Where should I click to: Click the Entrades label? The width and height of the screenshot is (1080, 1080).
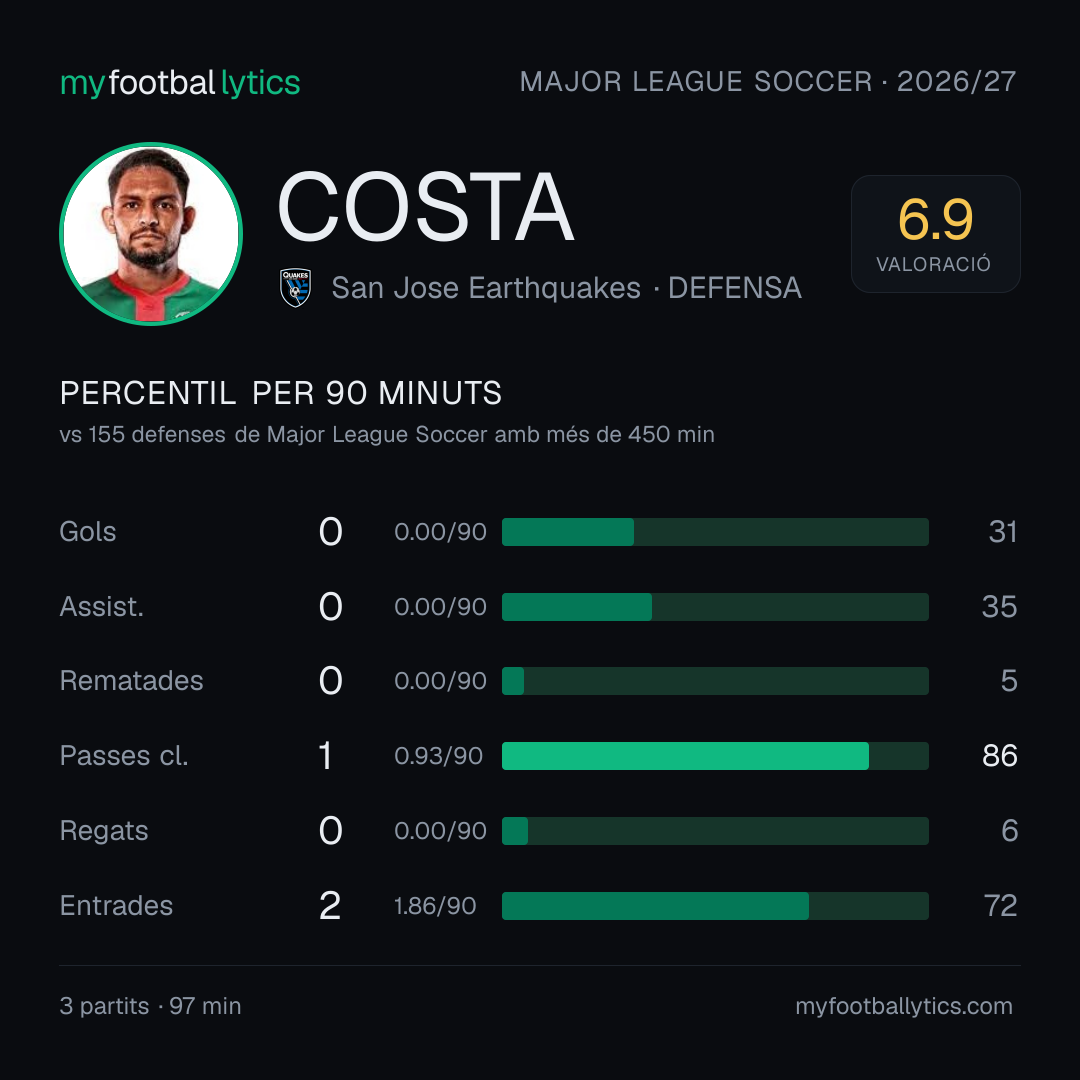(116, 906)
